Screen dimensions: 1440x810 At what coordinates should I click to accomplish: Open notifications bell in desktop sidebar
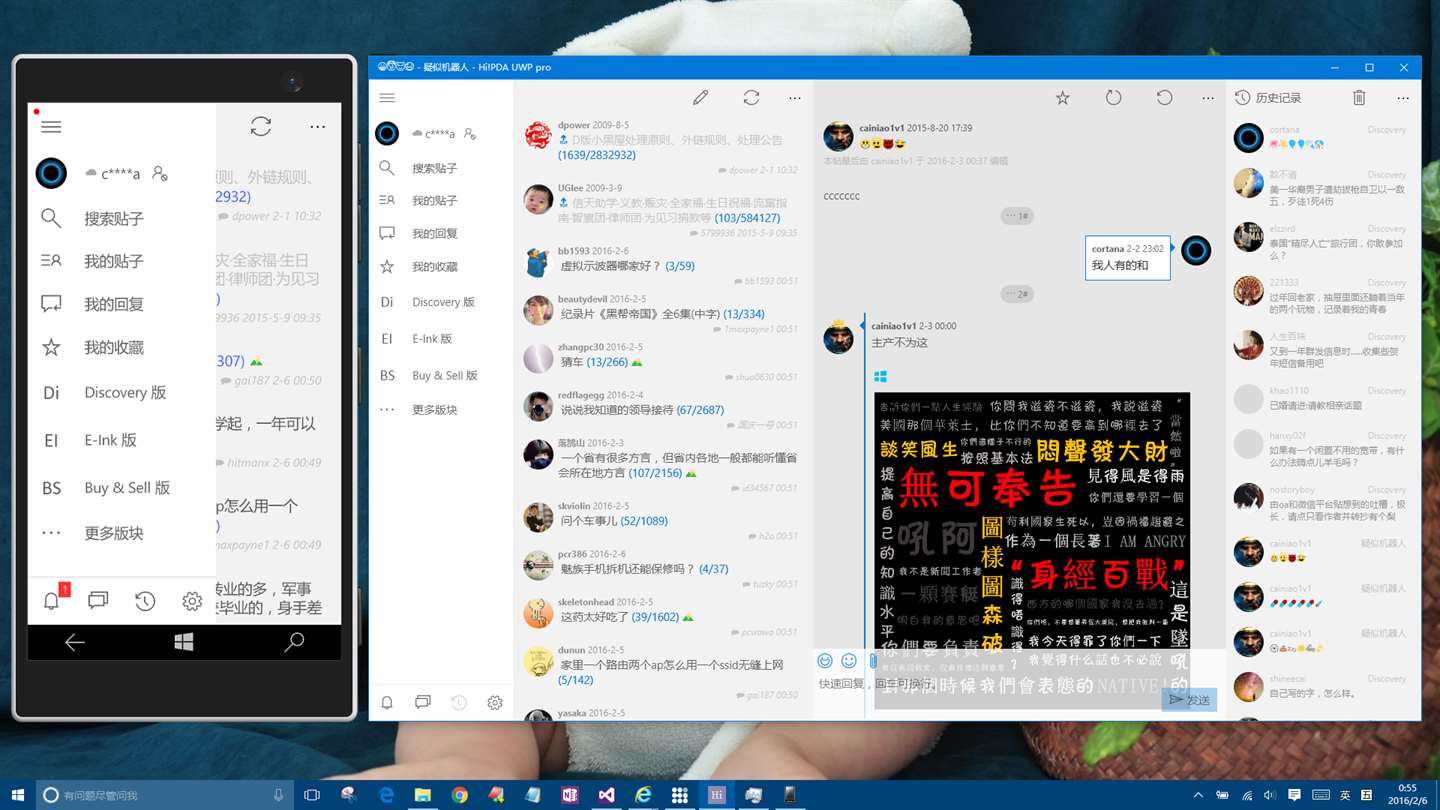[387, 703]
